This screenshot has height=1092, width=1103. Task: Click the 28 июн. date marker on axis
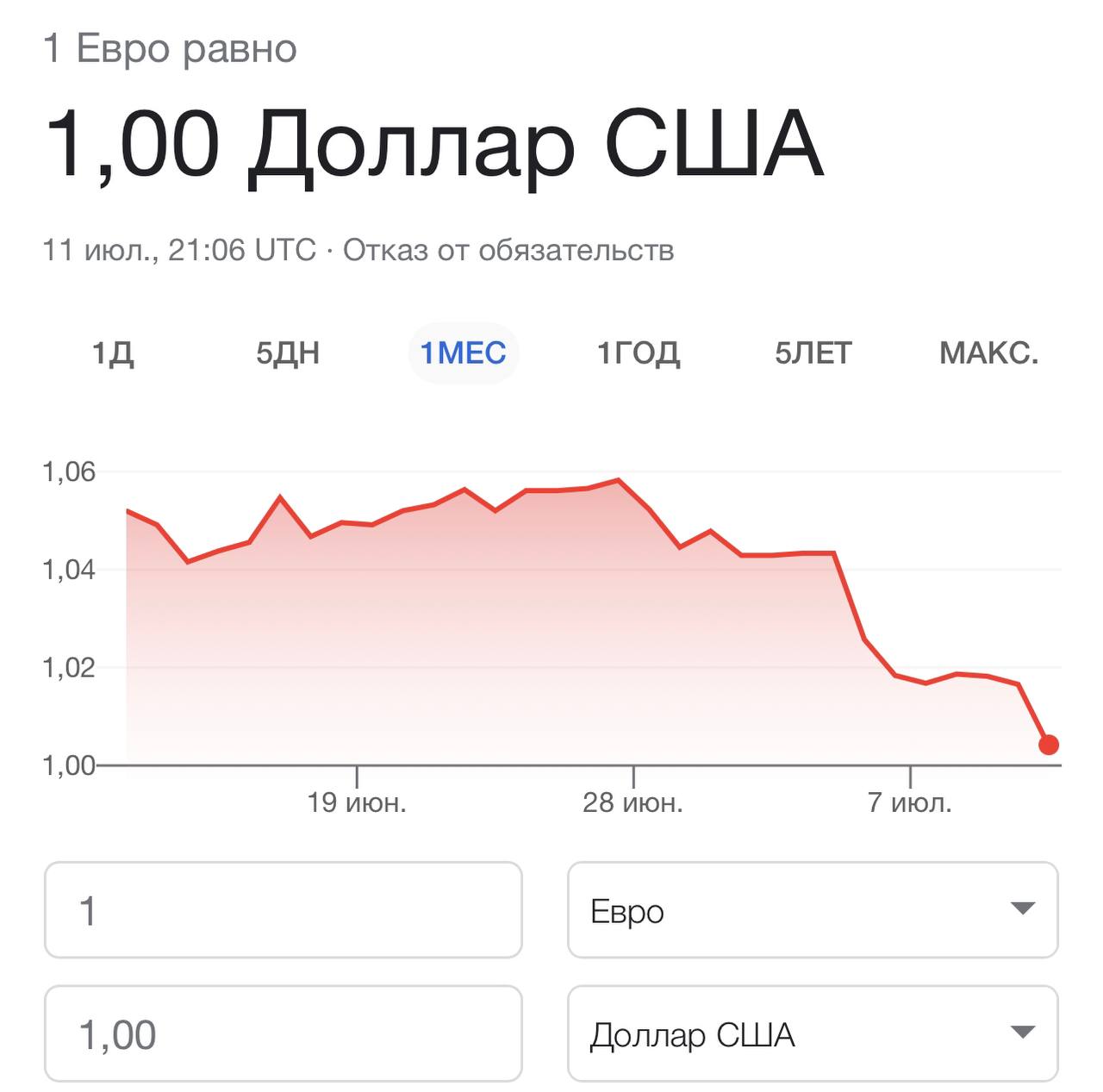[x=633, y=802]
